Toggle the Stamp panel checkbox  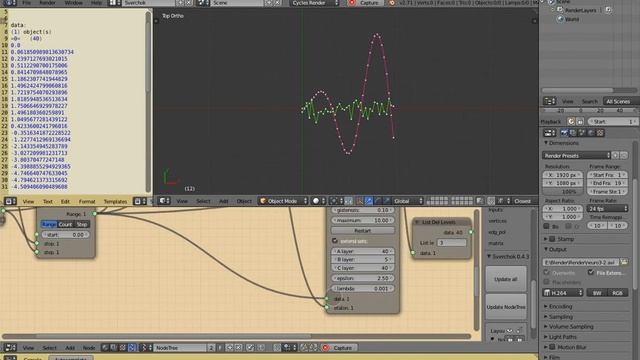[552, 239]
